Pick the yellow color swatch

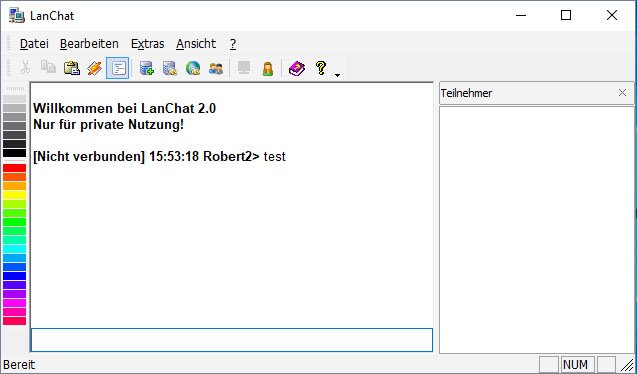(x=15, y=195)
